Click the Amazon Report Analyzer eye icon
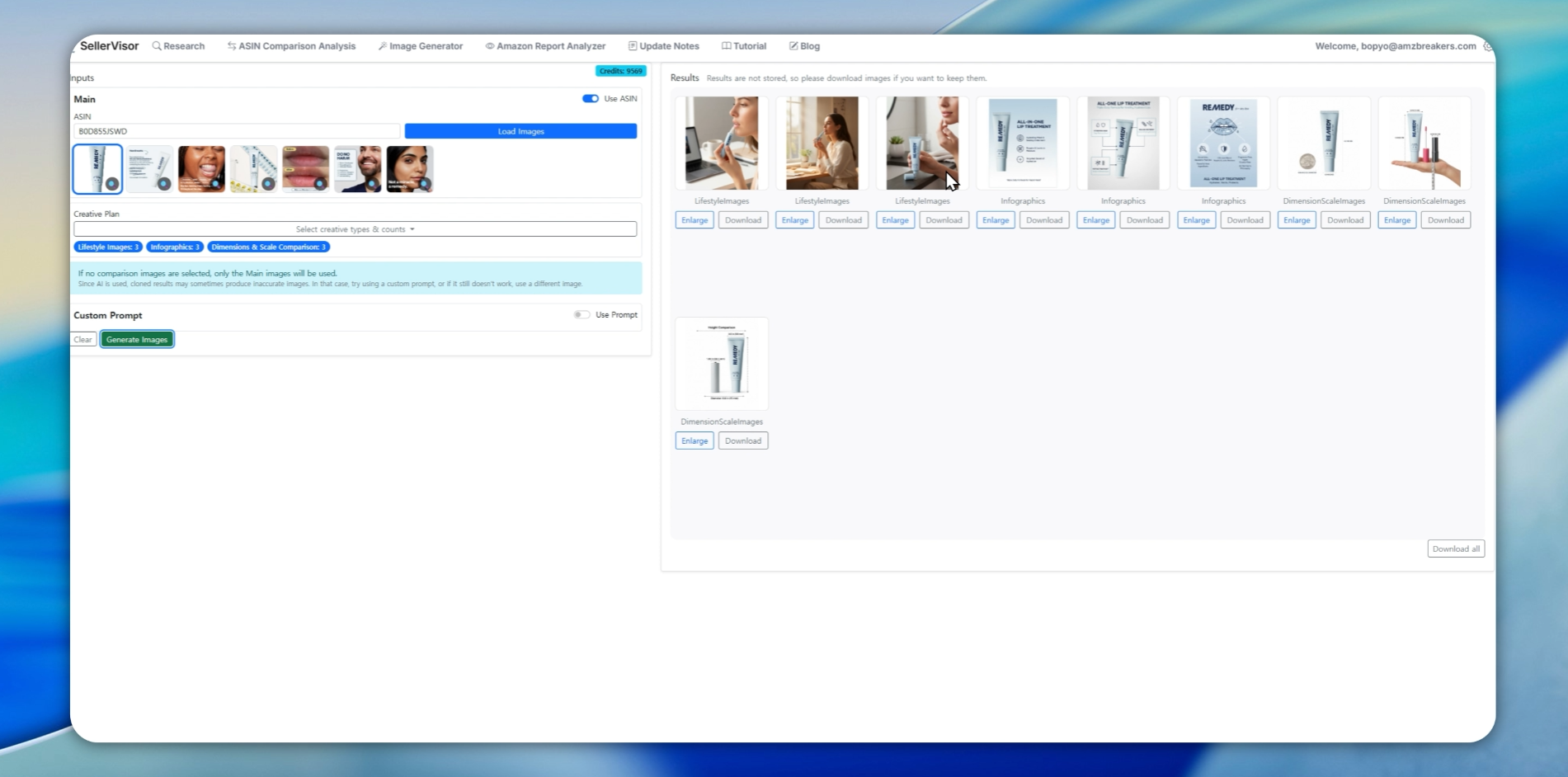Image resolution: width=1568 pixels, height=777 pixels. tap(490, 46)
